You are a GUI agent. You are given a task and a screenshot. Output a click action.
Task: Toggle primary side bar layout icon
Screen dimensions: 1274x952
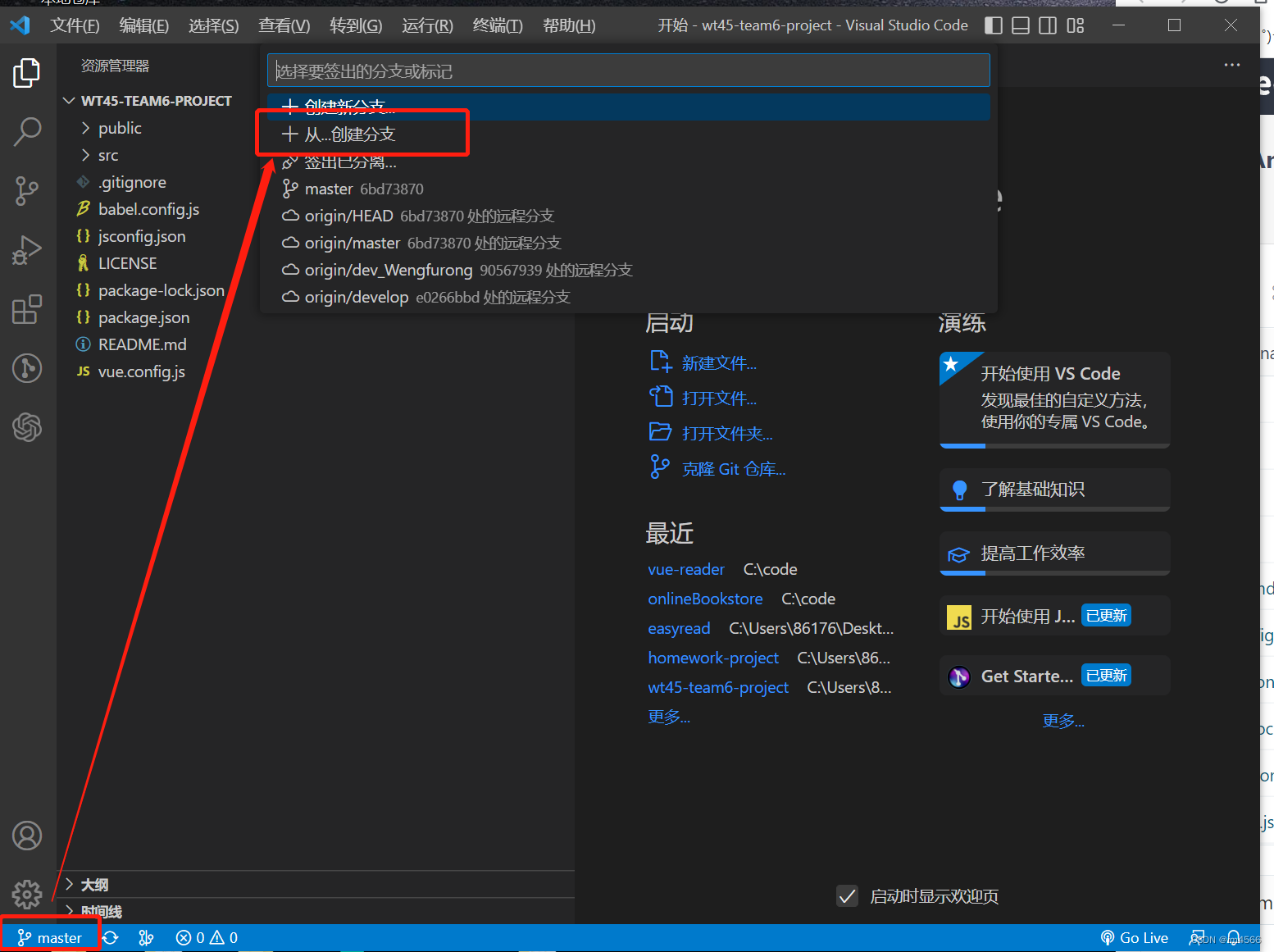click(994, 25)
